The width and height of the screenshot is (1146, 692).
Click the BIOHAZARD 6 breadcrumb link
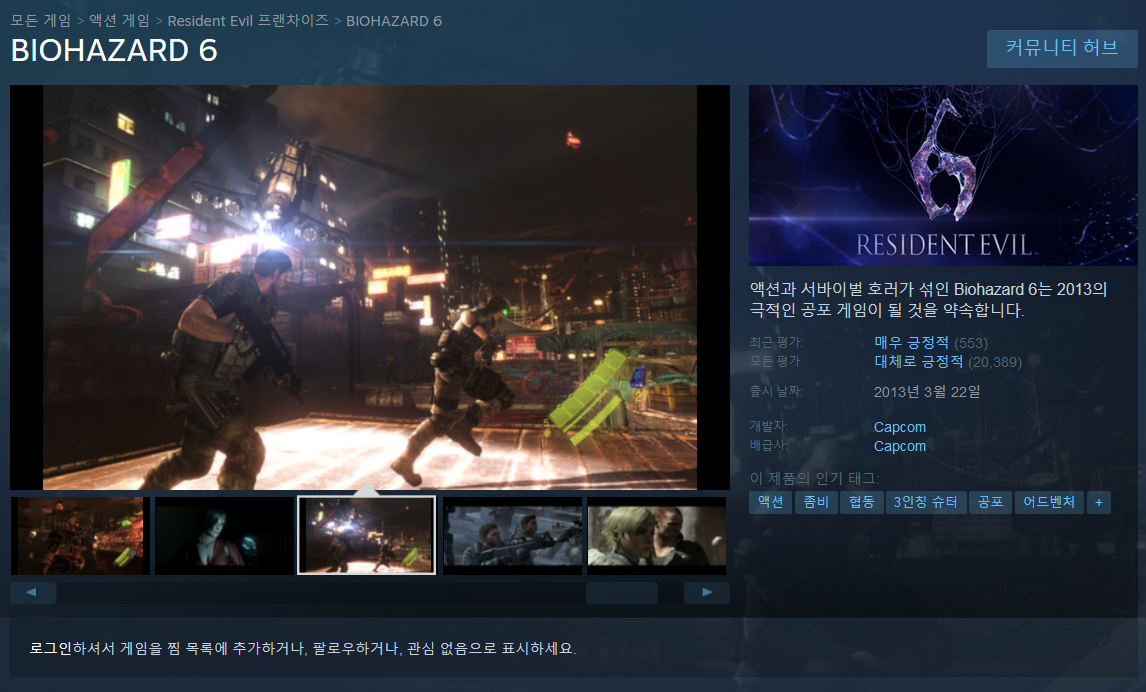(394, 20)
